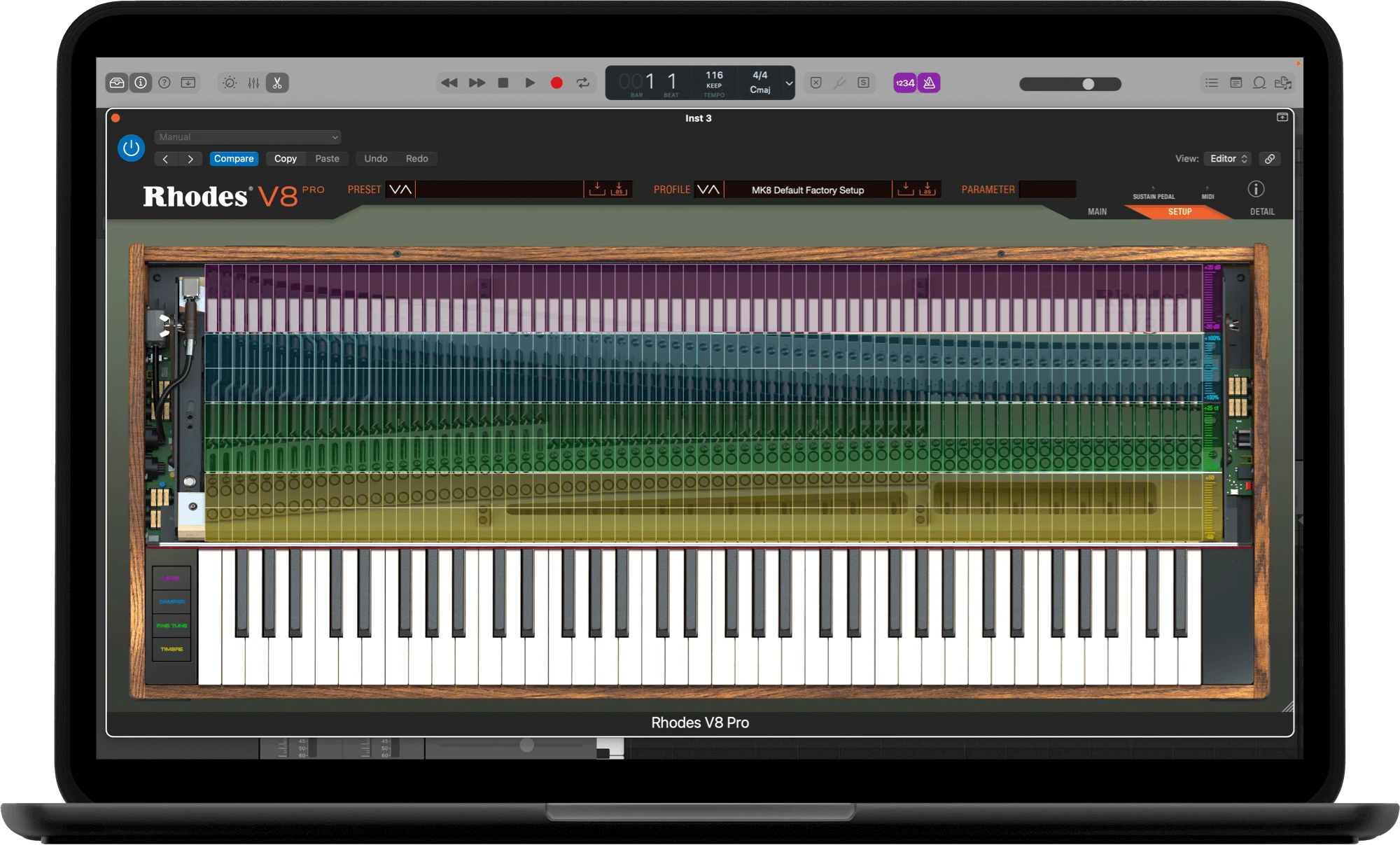Open the Library panel icon
1400x845 pixels.
pos(117,83)
